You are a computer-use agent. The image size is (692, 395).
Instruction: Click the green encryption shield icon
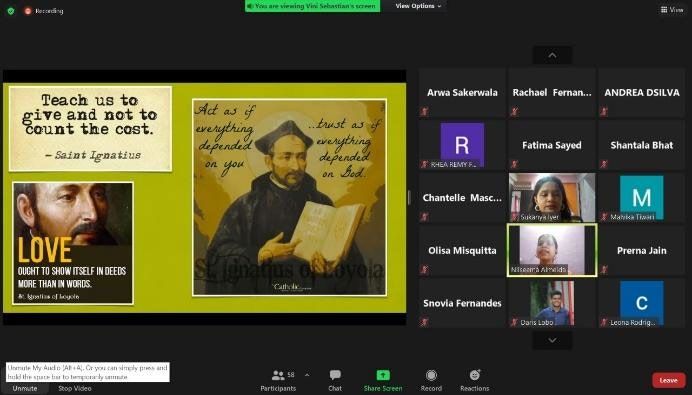click(11, 11)
